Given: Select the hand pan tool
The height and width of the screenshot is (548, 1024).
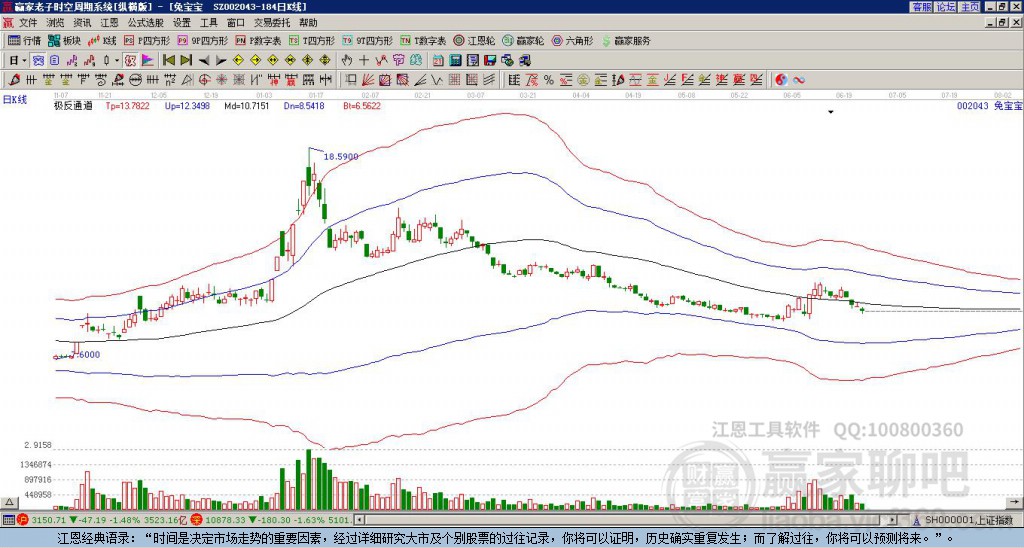Looking at the screenshot, I should [346, 61].
